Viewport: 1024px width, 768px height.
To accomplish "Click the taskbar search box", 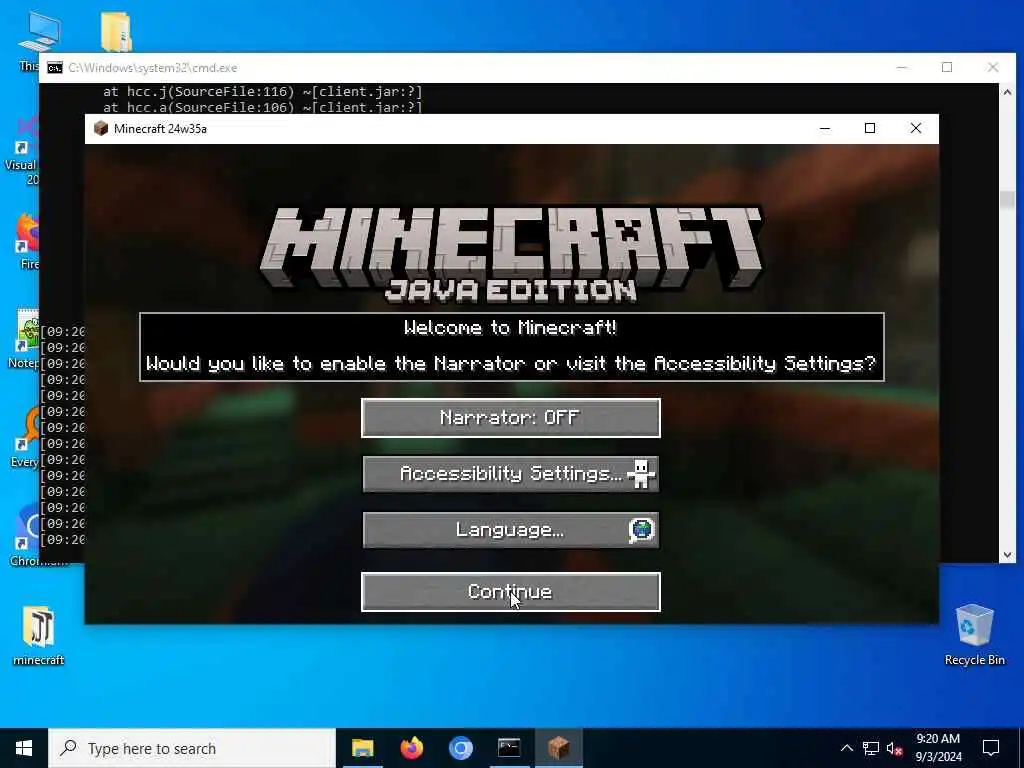I will pyautogui.click(x=192, y=748).
